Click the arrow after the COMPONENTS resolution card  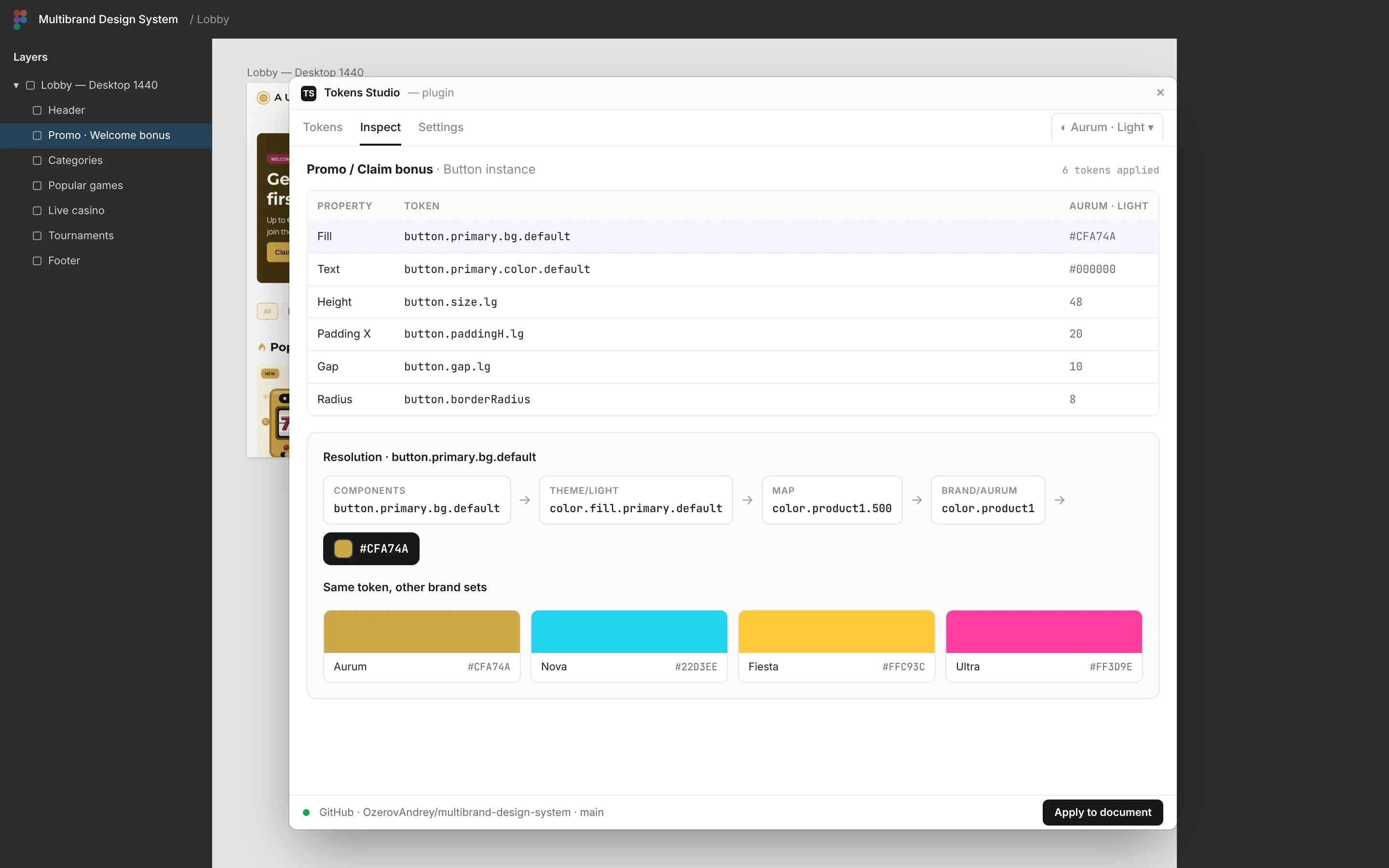pyautogui.click(x=525, y=500)
